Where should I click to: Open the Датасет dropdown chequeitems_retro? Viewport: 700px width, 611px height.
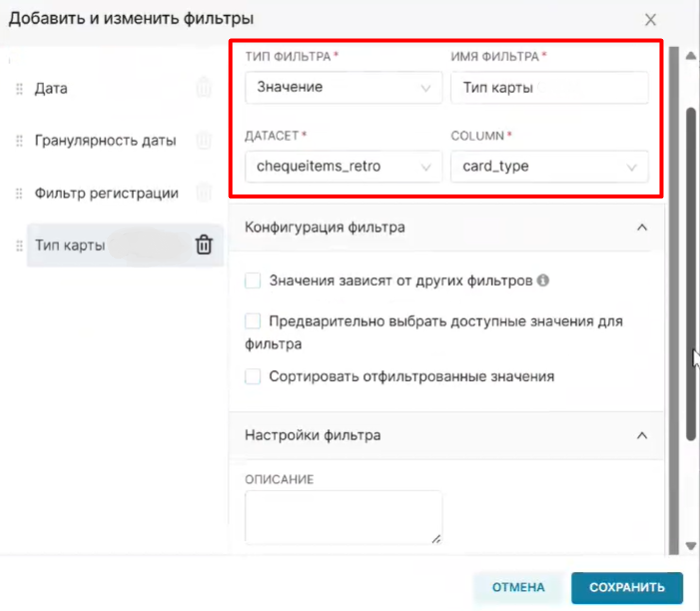[x=342, y=166]
